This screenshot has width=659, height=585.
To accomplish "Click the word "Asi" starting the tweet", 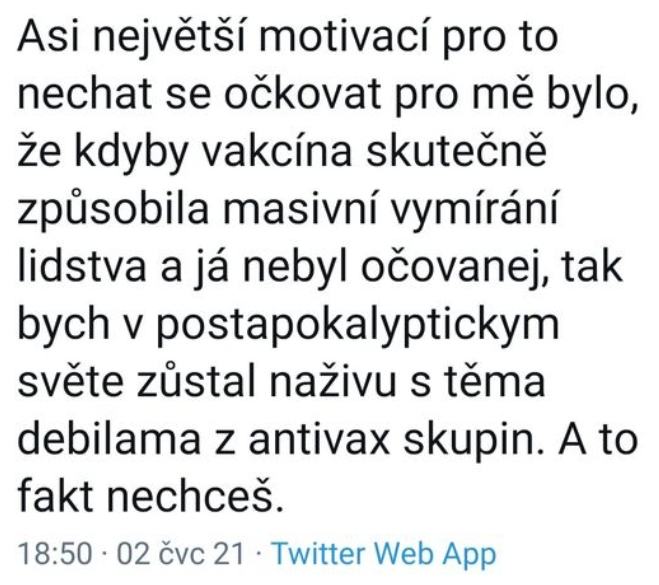I will [x=50, y=41].
